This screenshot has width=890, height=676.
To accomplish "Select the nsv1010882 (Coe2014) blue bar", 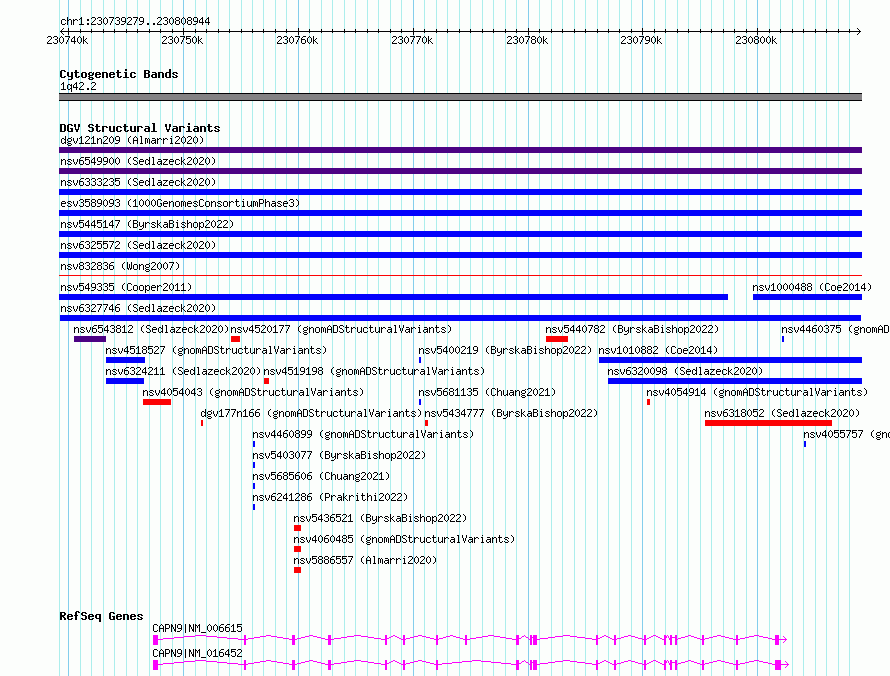I will (731, 360).
